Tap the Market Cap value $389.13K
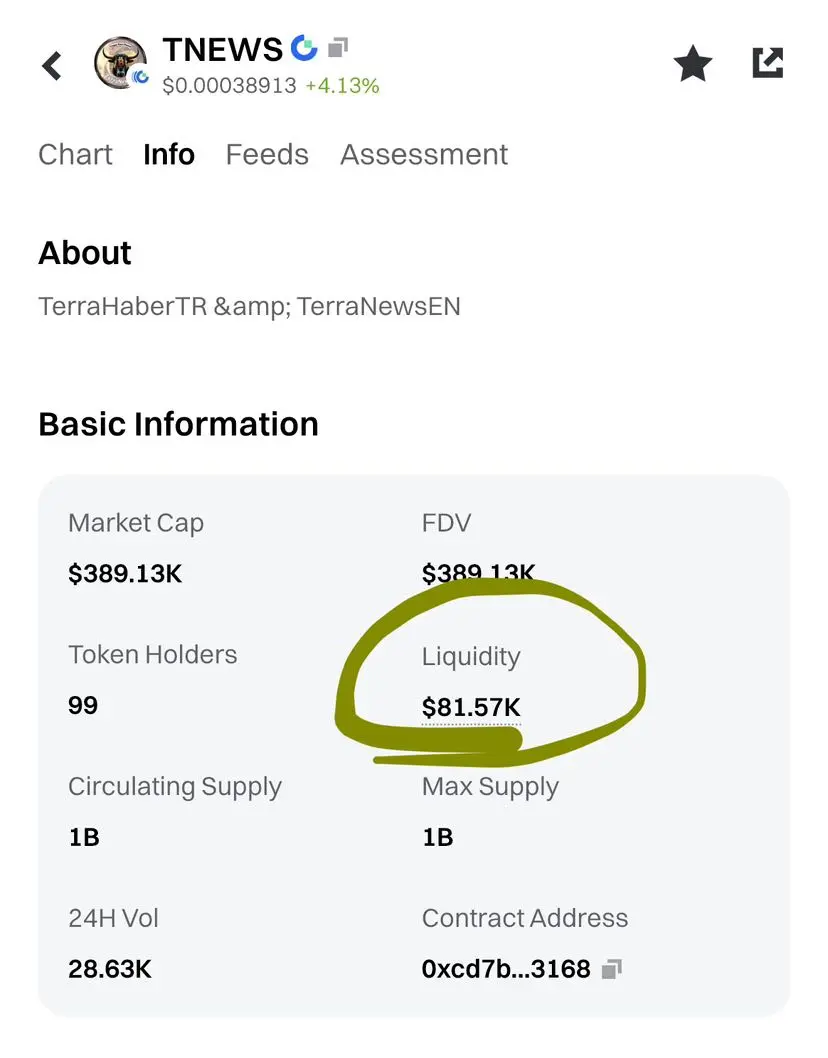Viewport: 828px width, 1058px height. pyautogui.click(x=125, y=574)
